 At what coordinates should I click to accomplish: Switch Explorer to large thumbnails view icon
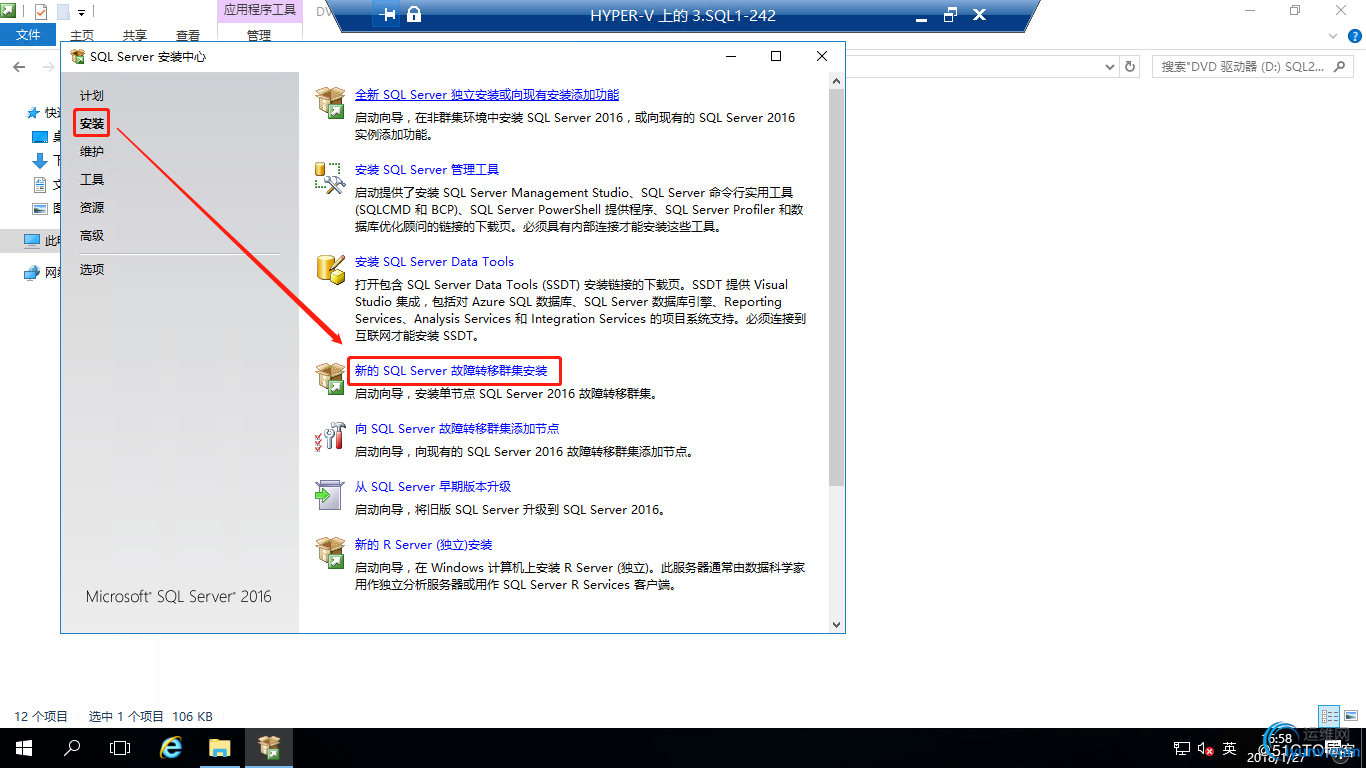pyautogui.click(x=1351, y=716)
